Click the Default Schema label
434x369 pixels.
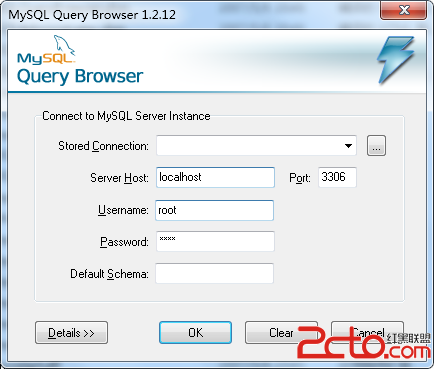click(x=109, y=274)
